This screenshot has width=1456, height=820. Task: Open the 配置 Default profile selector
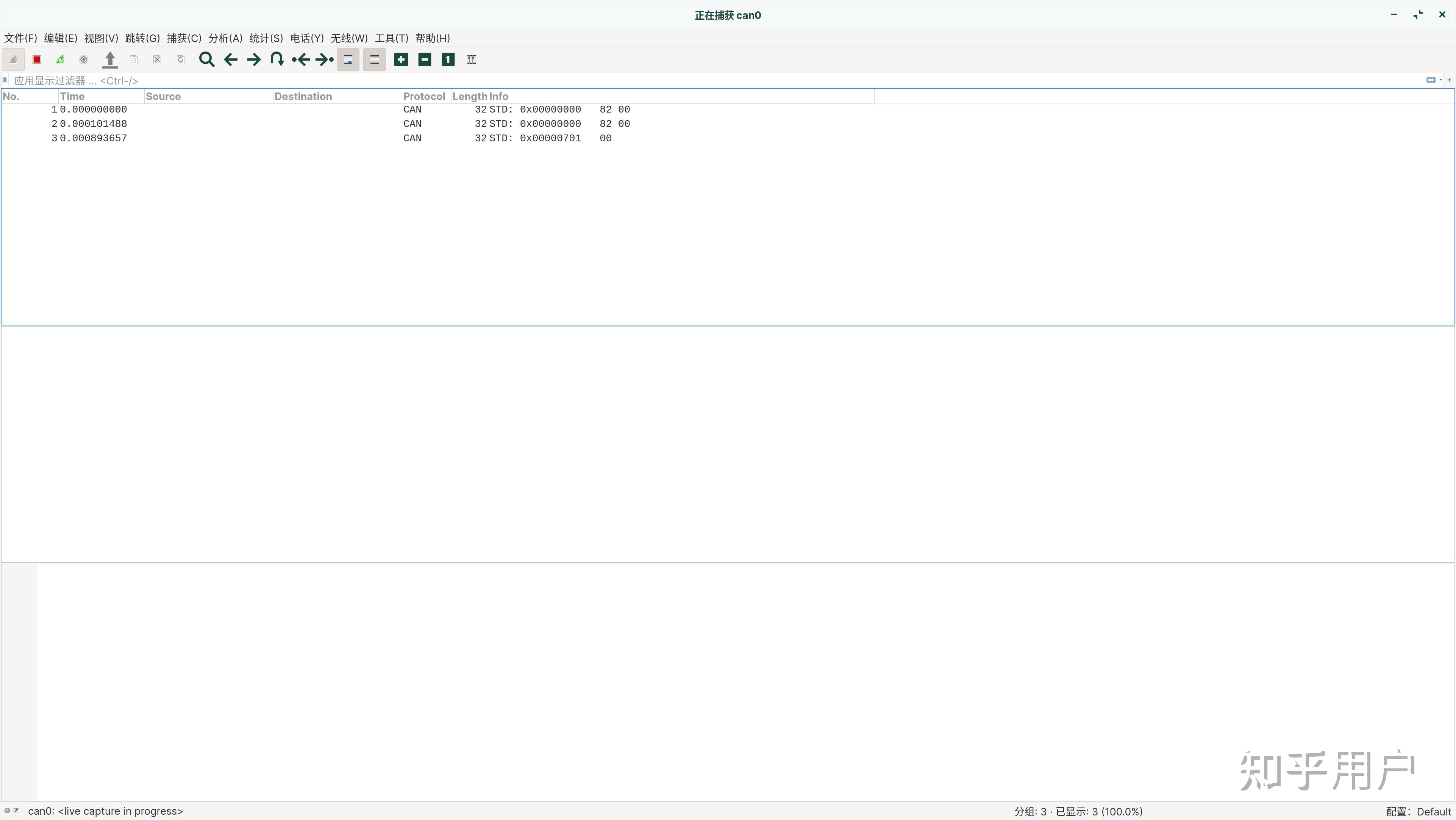[1419, 812]
